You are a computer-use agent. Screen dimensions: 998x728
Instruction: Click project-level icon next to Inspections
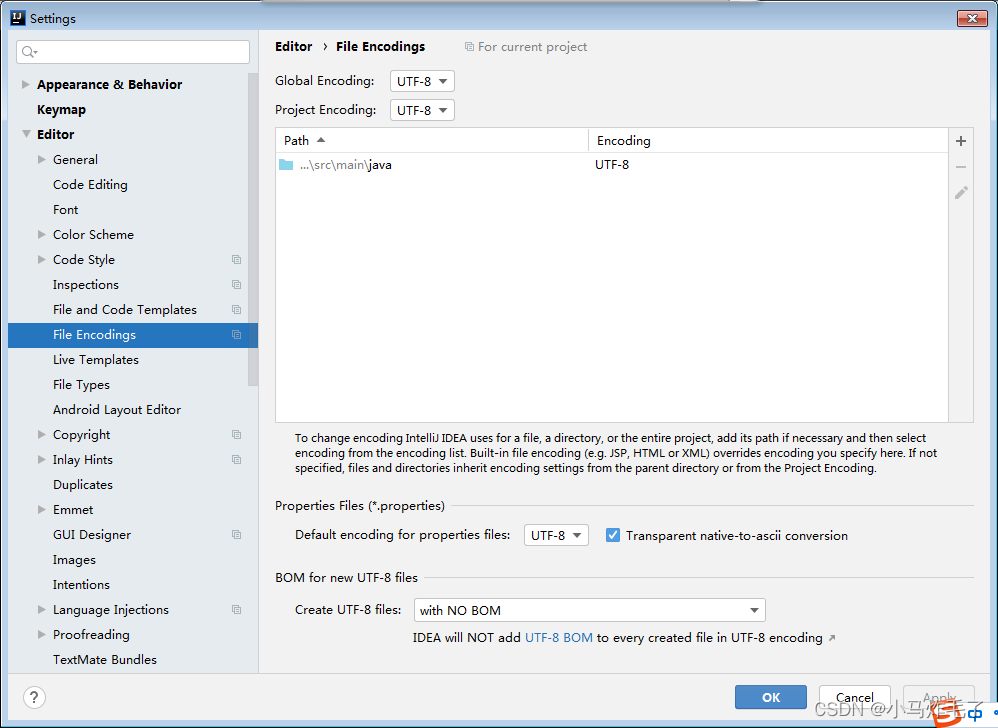coord(237,284)
